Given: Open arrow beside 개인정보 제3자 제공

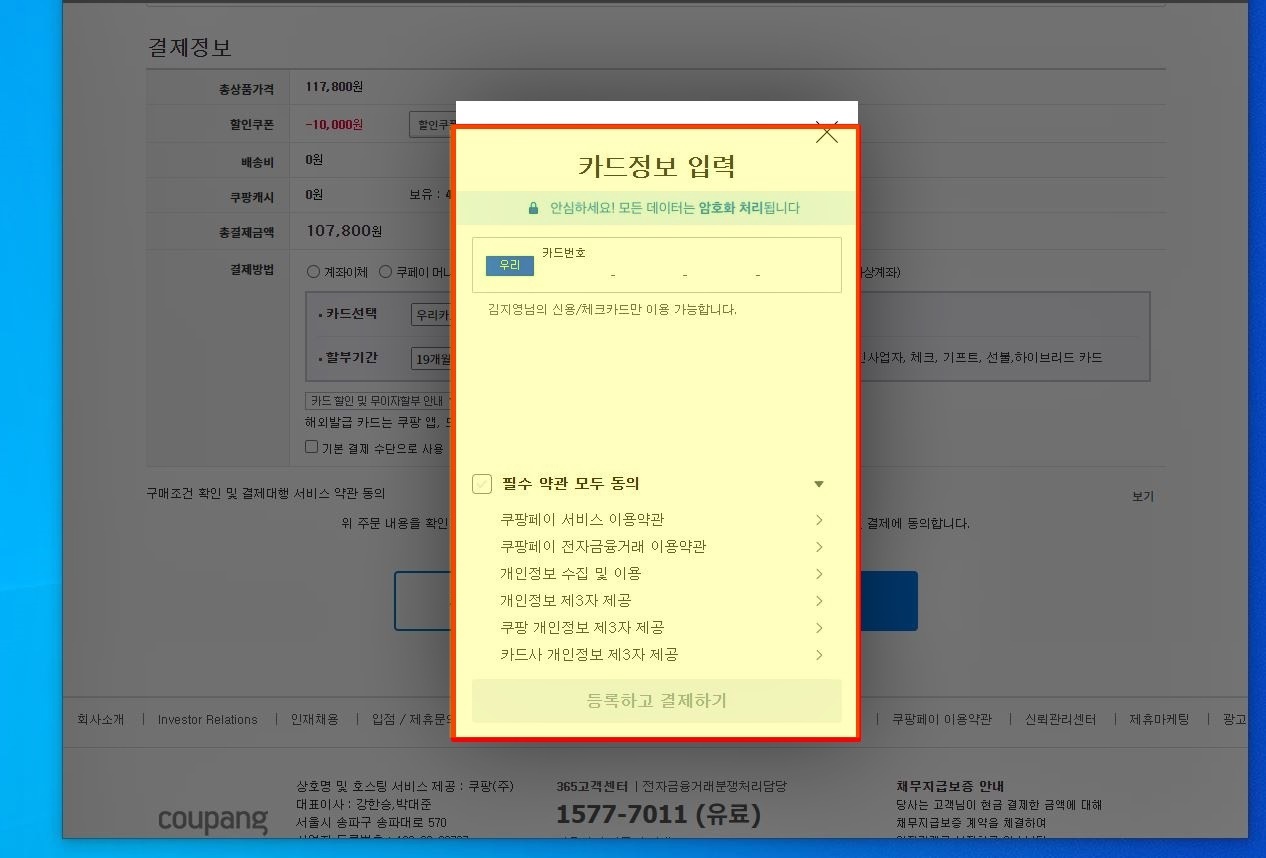Looking at the screenshot, I should [819, 601].
